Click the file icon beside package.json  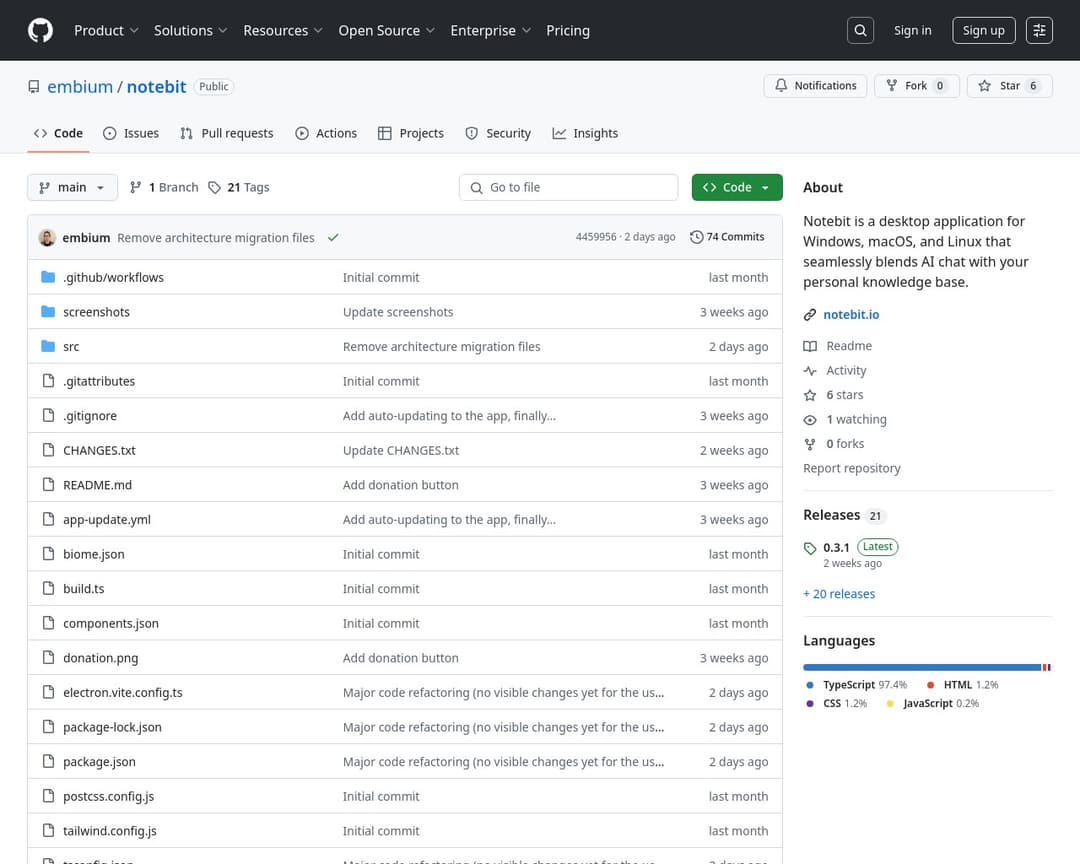tap(48, 761)
